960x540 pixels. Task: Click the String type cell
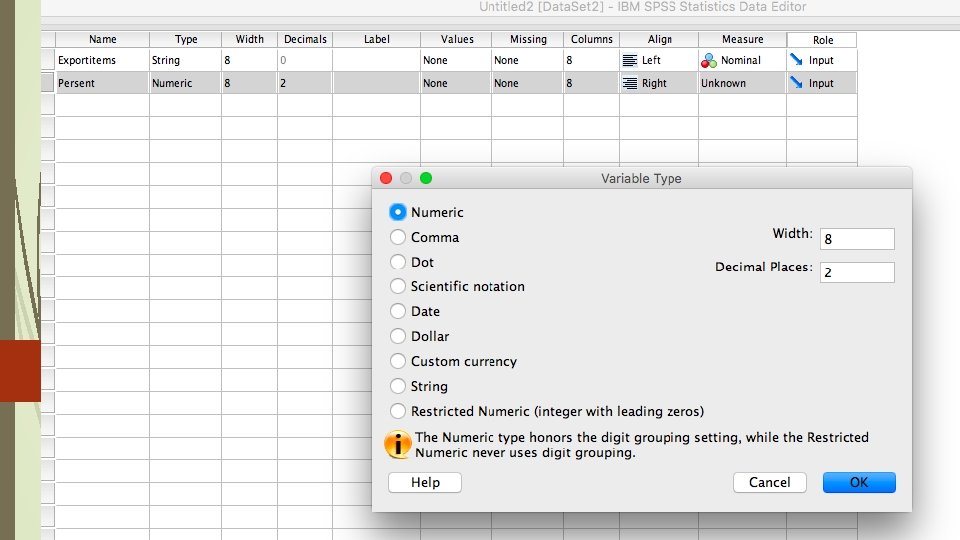point(186,60)
